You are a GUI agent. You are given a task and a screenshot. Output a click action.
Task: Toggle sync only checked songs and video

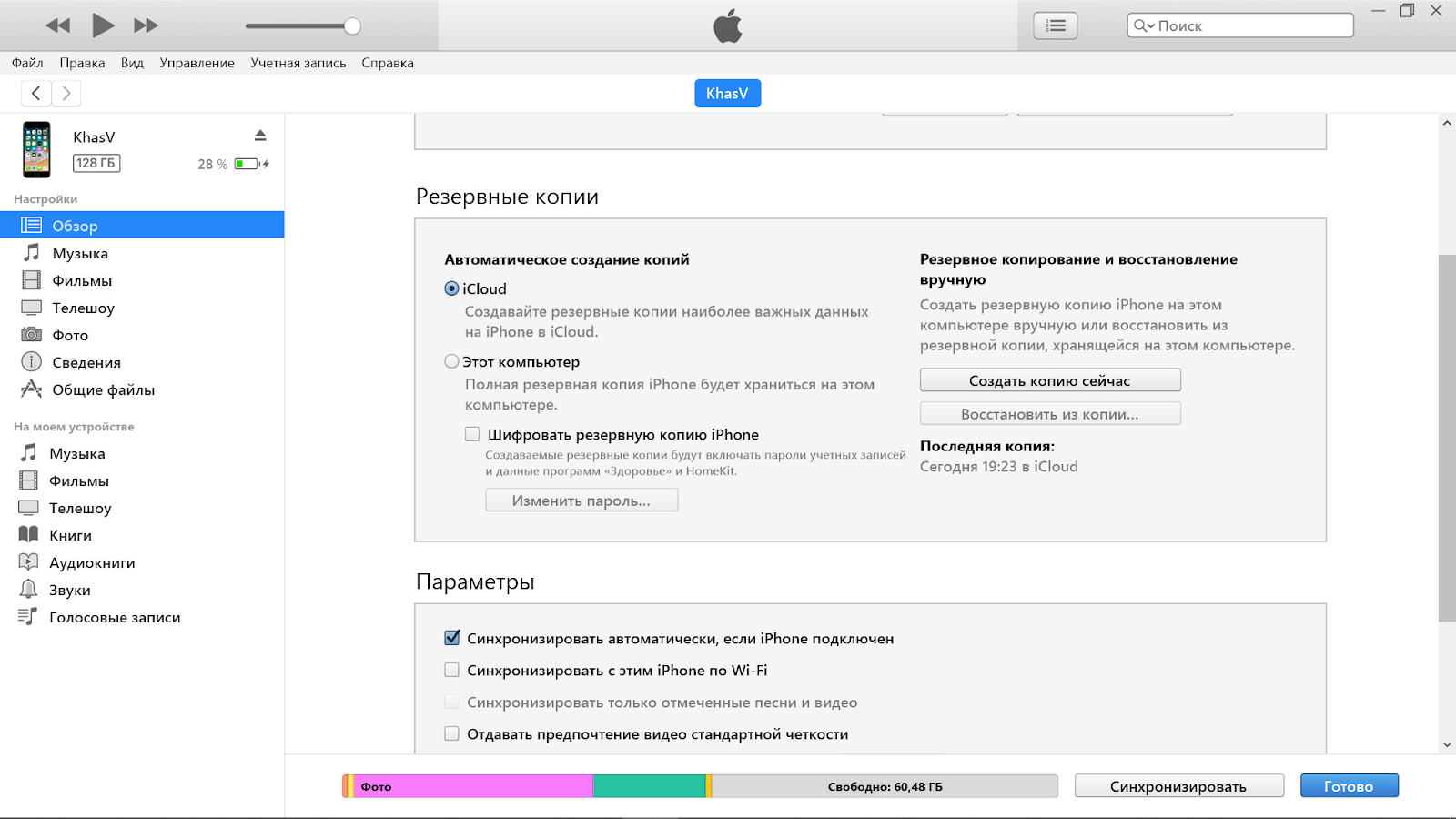coord(451,702)
